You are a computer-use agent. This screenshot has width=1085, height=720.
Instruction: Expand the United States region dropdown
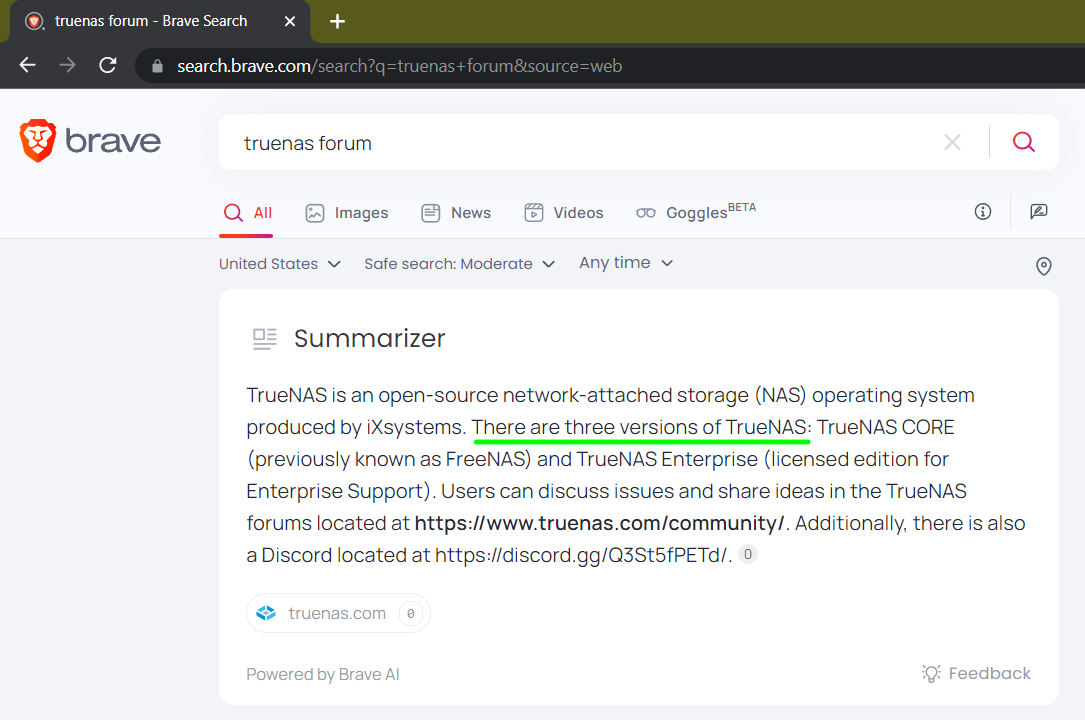280,264
